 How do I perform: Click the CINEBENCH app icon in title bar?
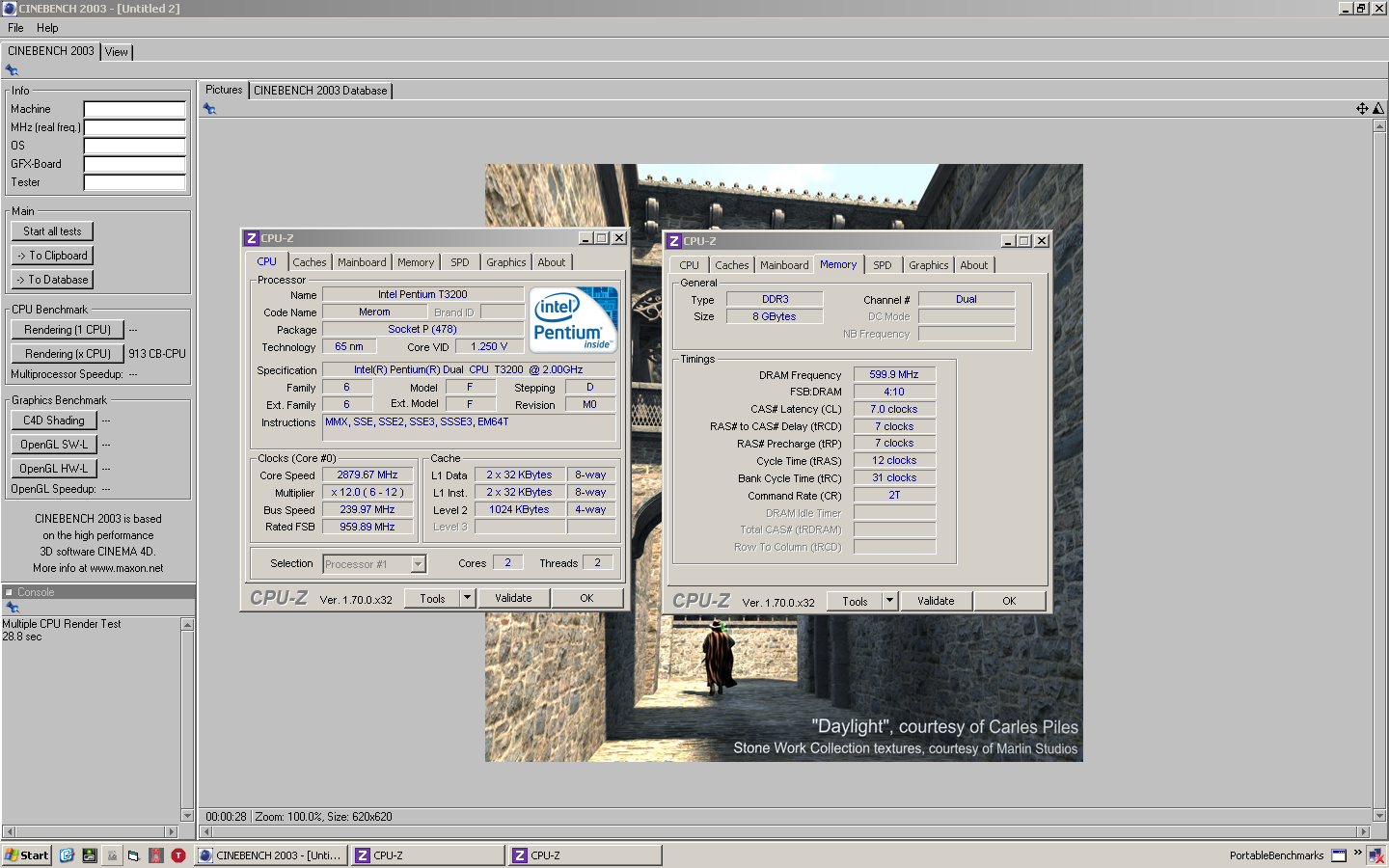(10, 8)
